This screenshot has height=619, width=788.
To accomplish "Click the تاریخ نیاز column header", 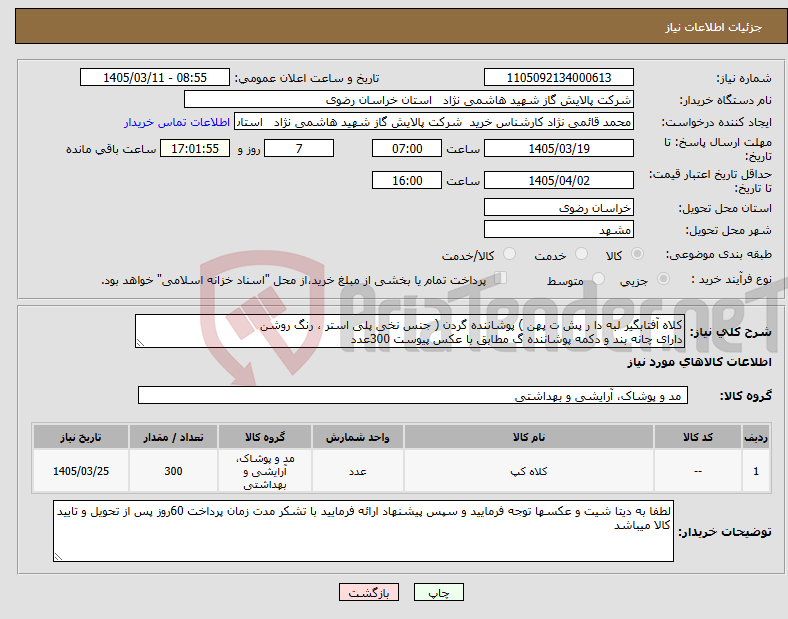I will (x=81, y=437).
